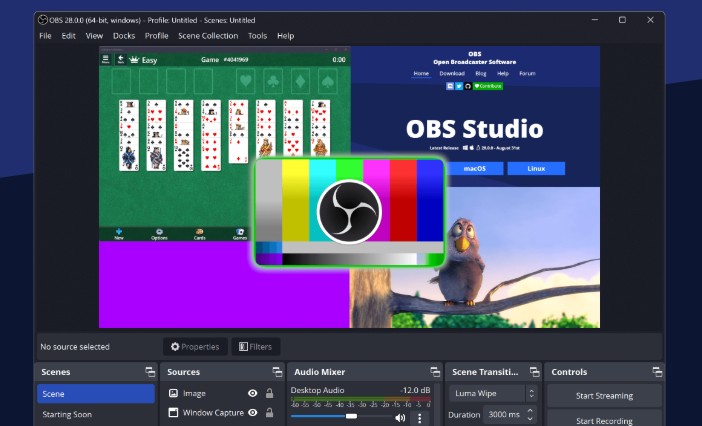Mute Desktop Audio speaker icon
This screenshot has height=426, width=702.
coord(400,418)
